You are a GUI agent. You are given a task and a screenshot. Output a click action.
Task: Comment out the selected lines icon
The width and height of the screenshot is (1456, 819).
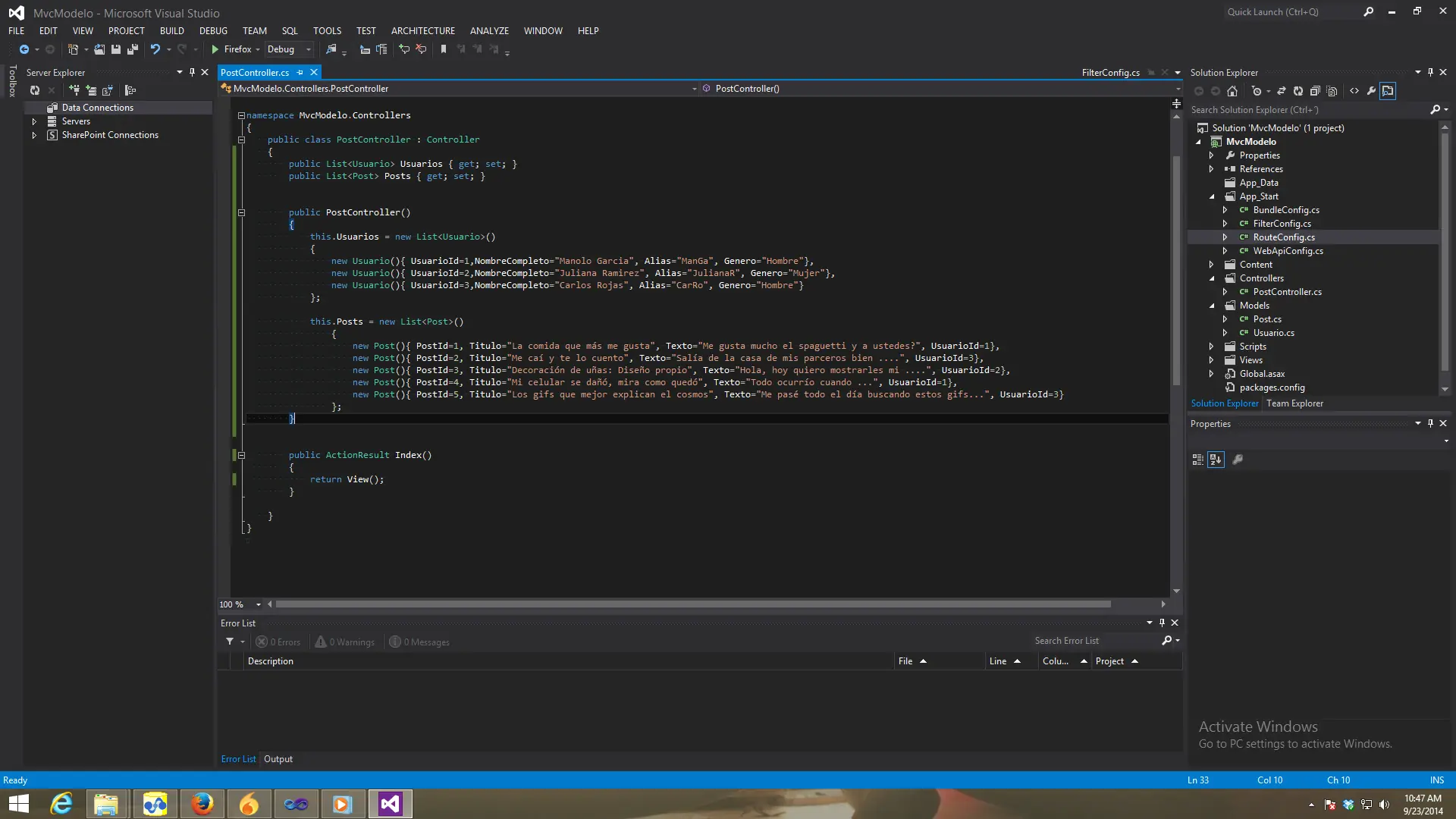coord(404,49)
